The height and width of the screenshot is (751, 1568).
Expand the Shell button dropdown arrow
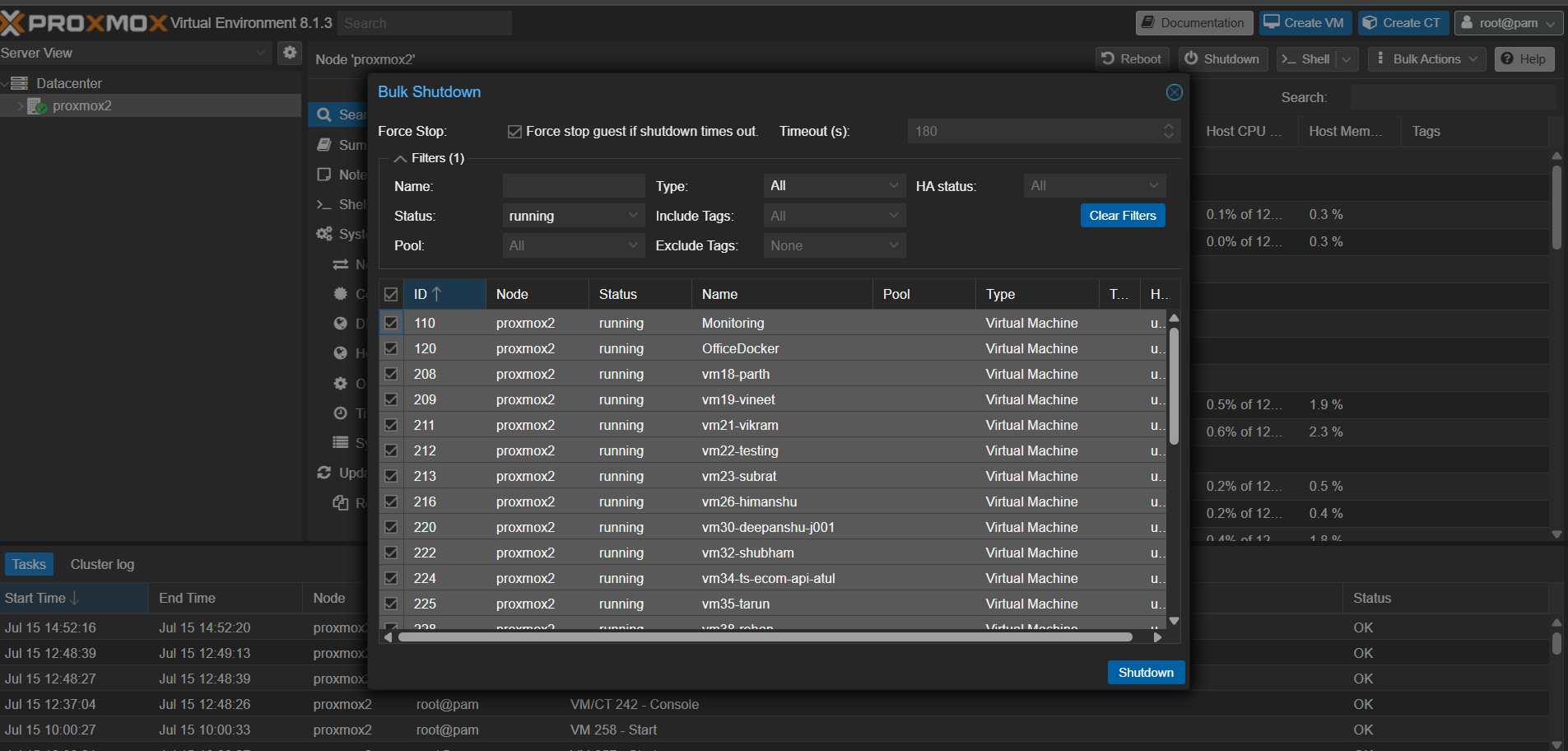(1347, 59)
